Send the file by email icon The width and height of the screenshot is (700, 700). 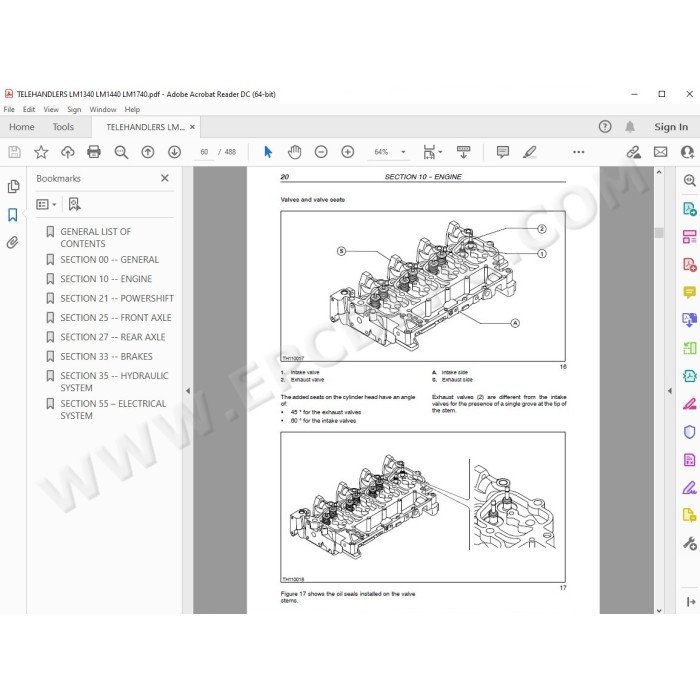pyautogui.click(x=661, y=152)
